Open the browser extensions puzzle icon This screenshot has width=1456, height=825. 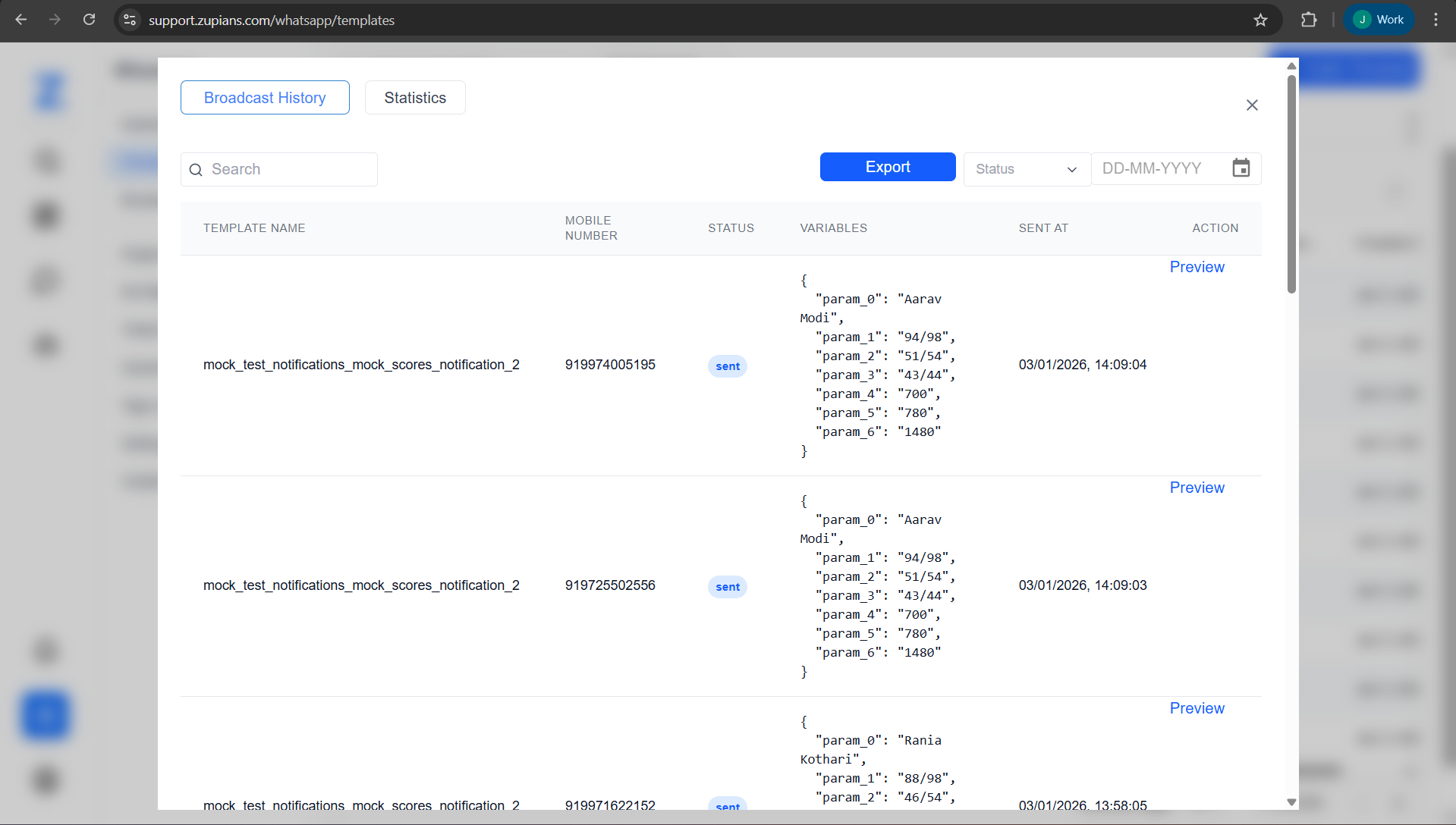(x=1309, y=20)
